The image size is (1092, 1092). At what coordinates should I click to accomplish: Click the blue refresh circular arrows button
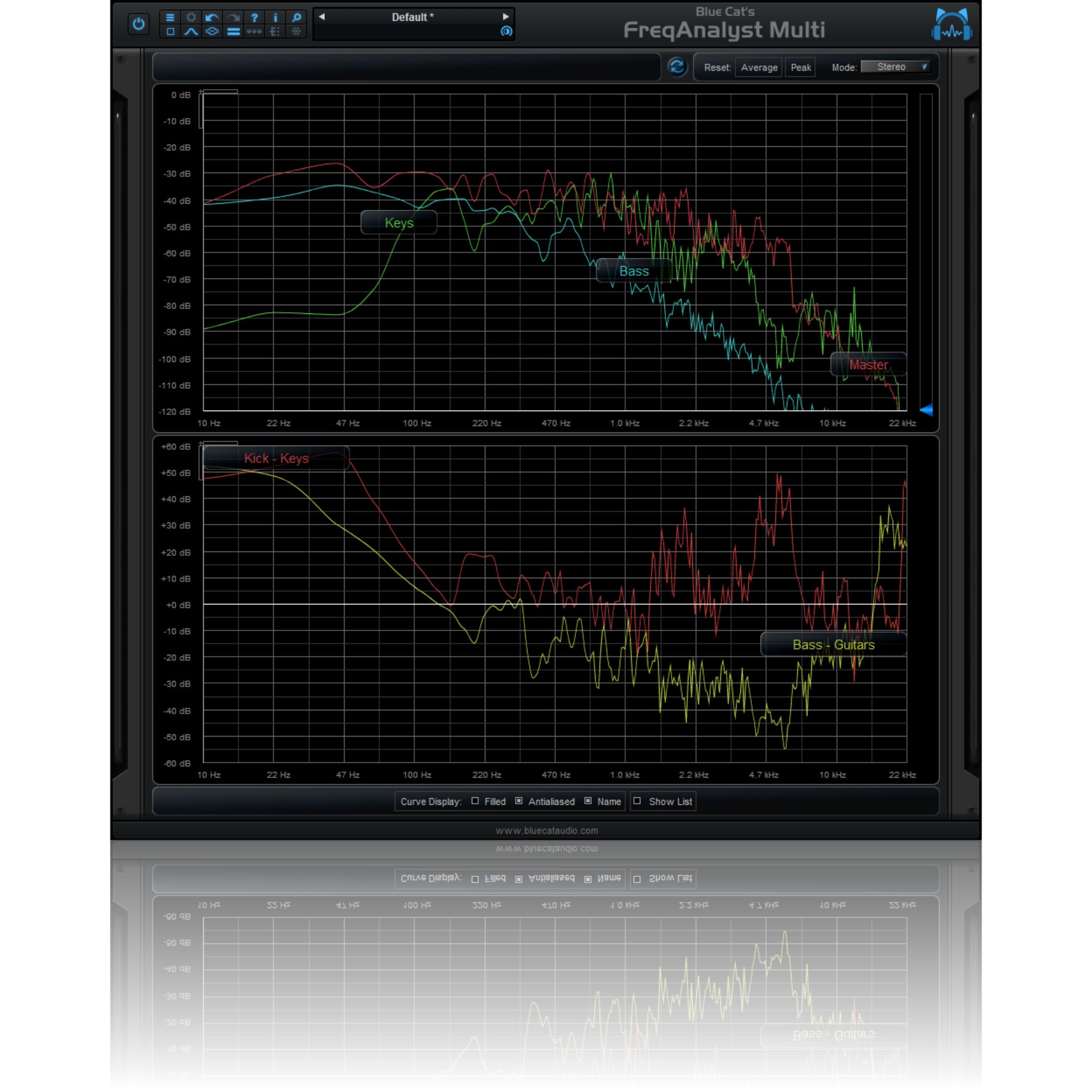tap(677, 67)
